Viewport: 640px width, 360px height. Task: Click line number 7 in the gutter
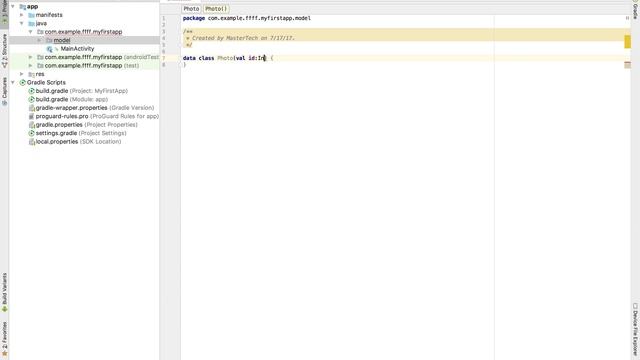(164, 58)
